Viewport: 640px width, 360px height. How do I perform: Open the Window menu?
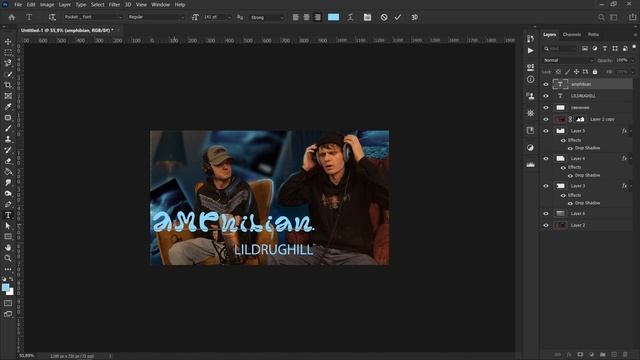pyautogui.click(x=160, y=4)
